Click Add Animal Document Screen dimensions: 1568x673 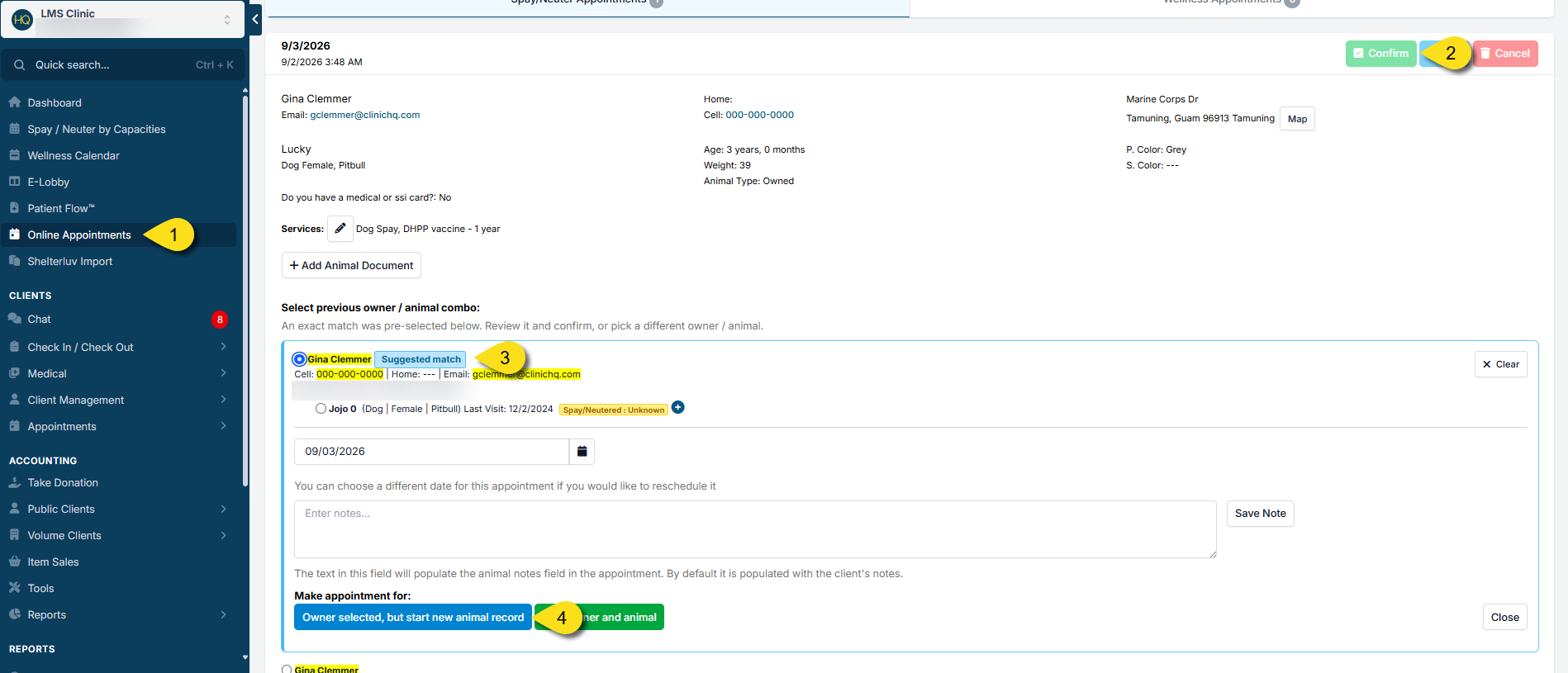351,265
